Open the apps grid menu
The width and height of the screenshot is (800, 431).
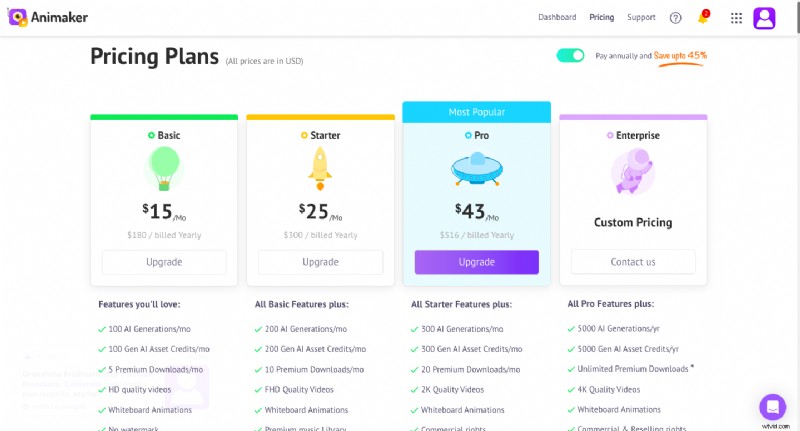click(736, 18)
